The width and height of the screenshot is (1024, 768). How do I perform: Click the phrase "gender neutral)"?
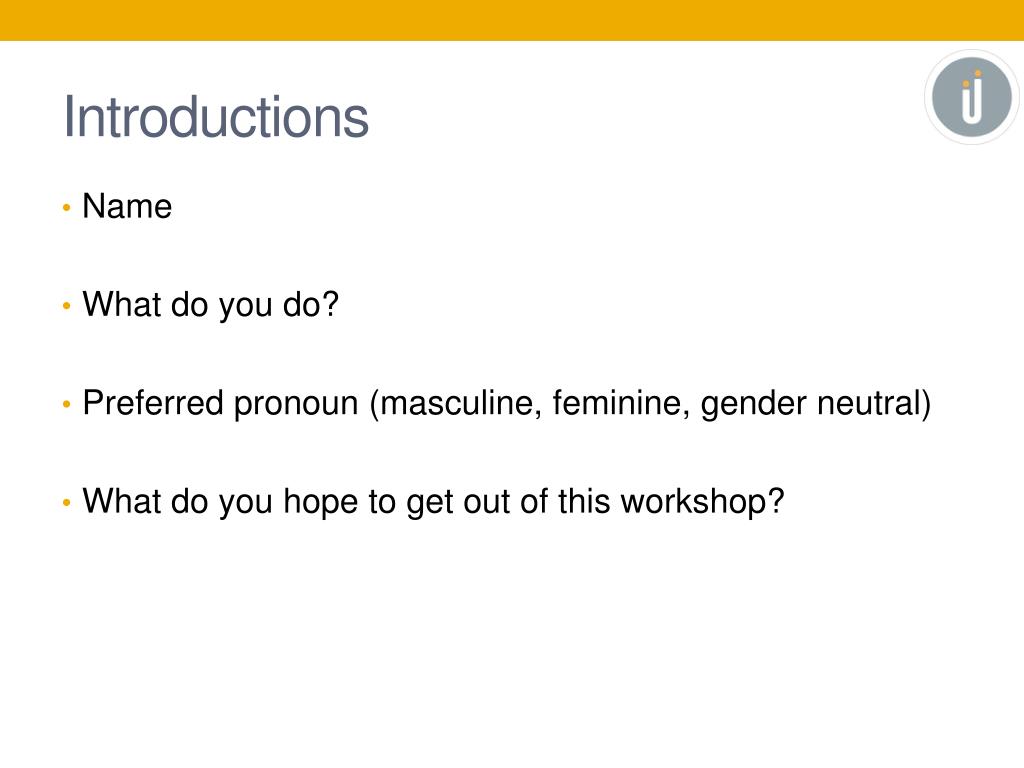pyautogui.click(x=816, y=403)
